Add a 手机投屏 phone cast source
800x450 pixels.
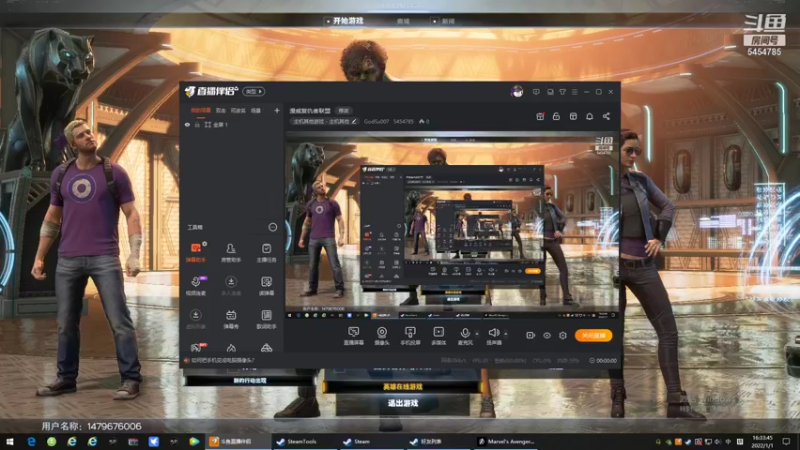[410, 336]
